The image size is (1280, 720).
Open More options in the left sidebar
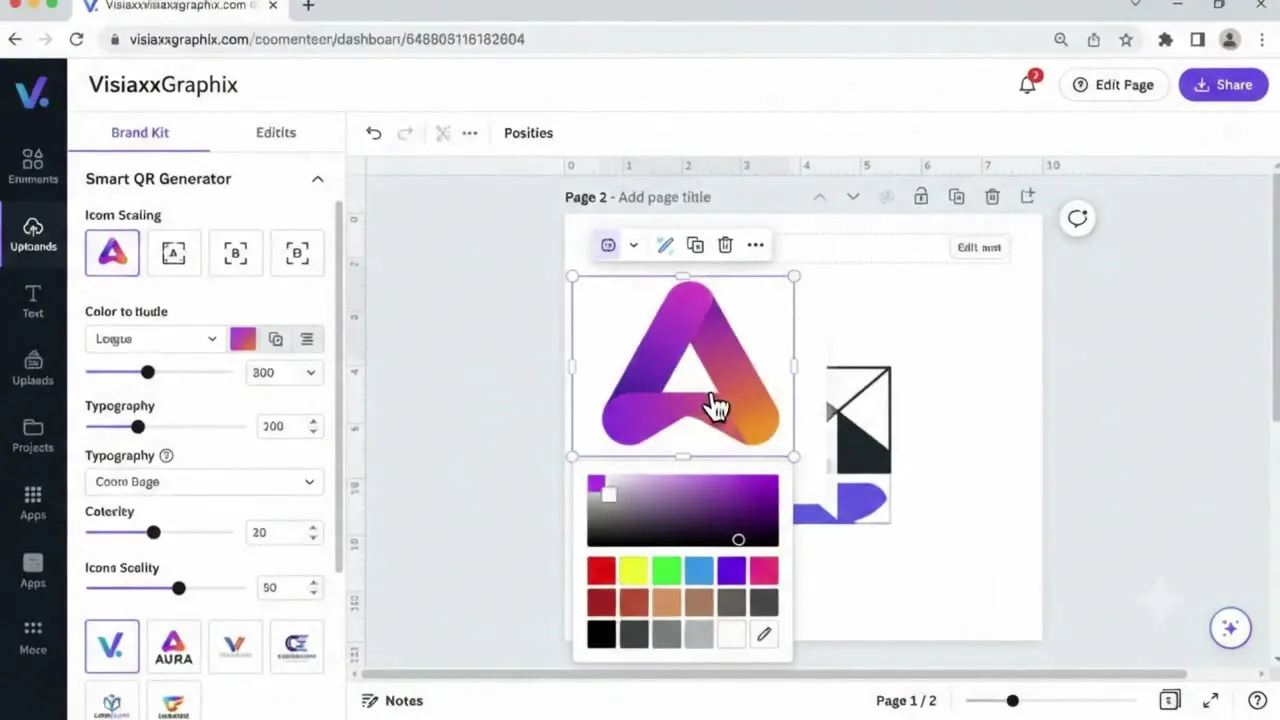point(33,637)
